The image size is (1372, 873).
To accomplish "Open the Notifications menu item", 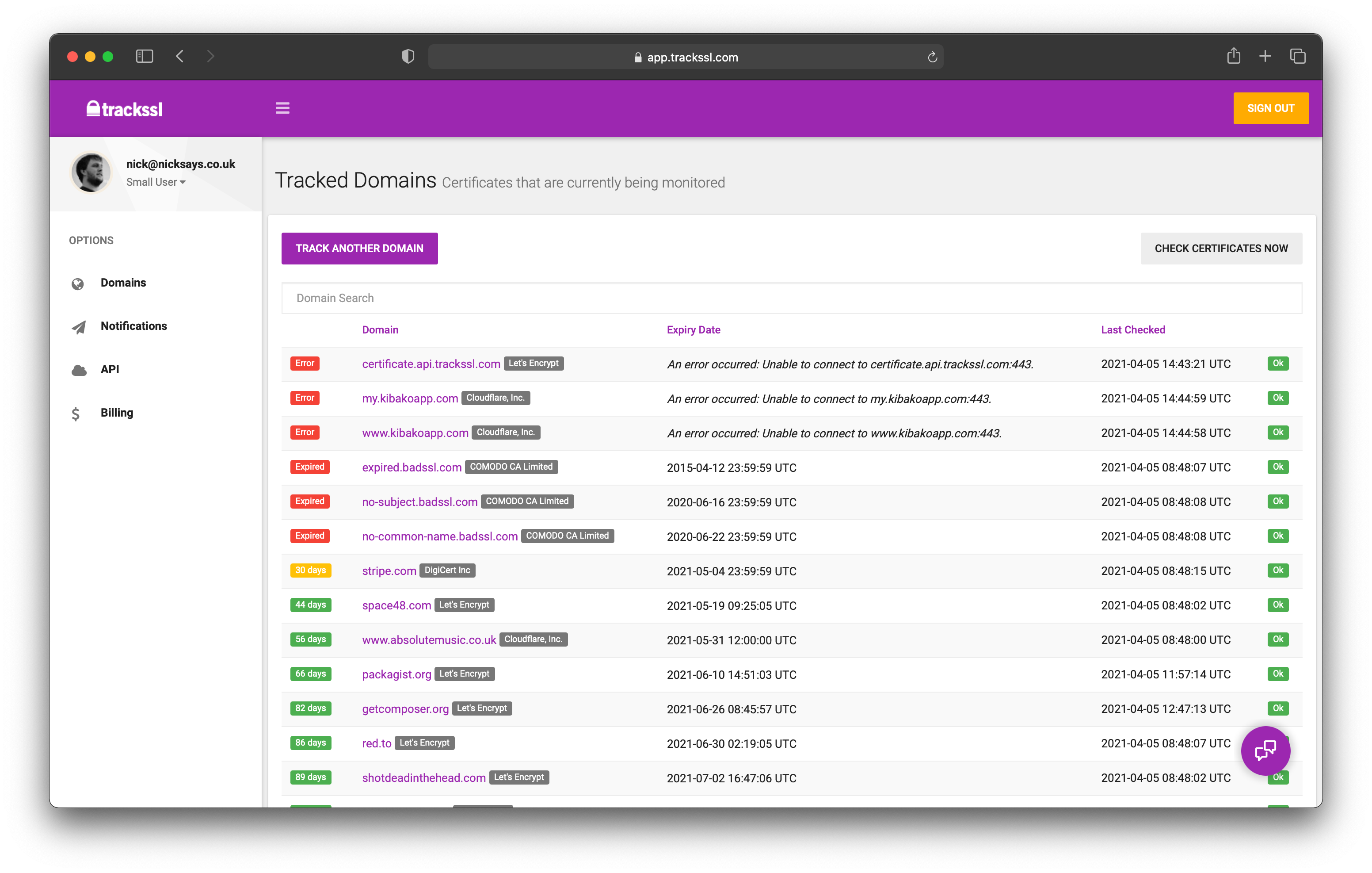I will [133, 326].
